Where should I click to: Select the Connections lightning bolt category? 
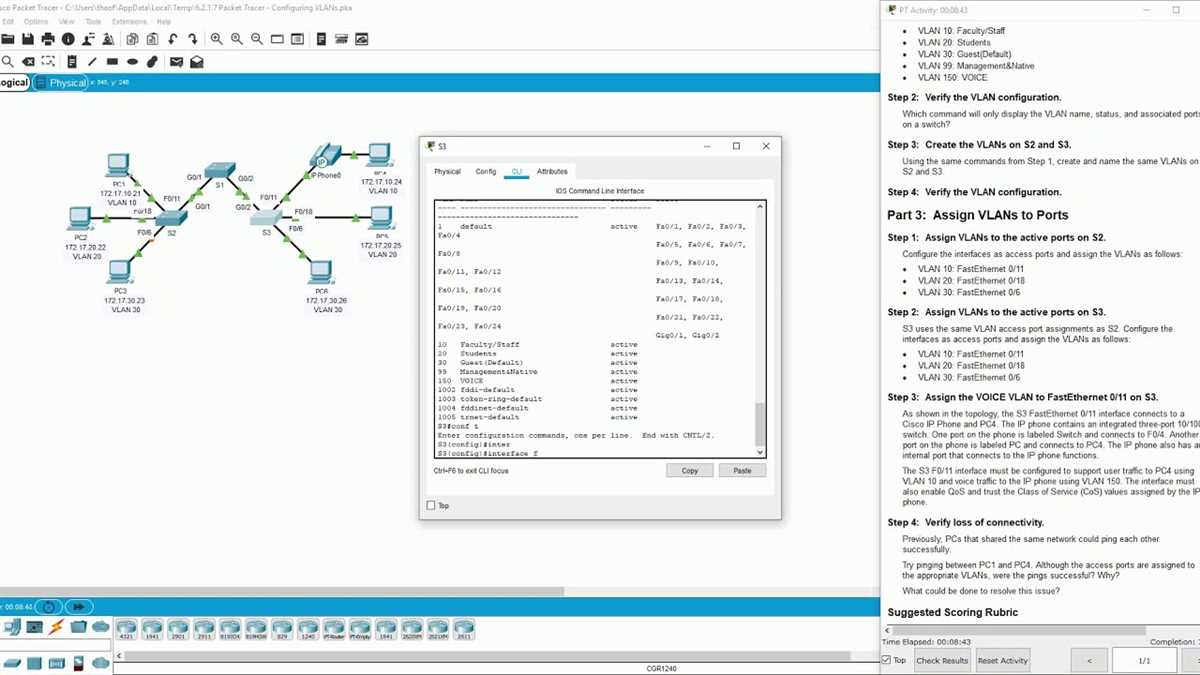pyautogui.click(x=56, y=627)
